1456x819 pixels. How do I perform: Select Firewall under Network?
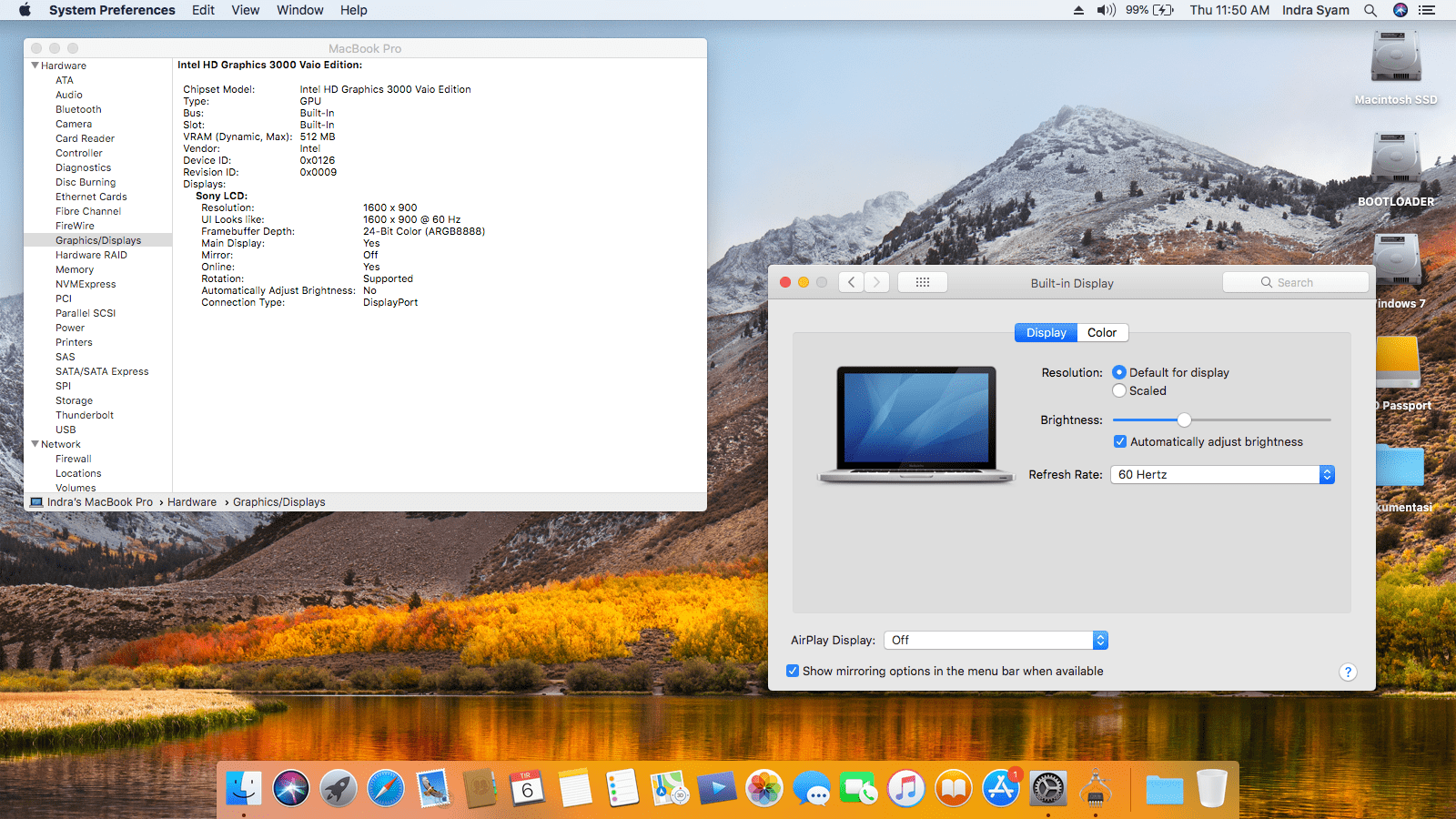coord(74,459)
